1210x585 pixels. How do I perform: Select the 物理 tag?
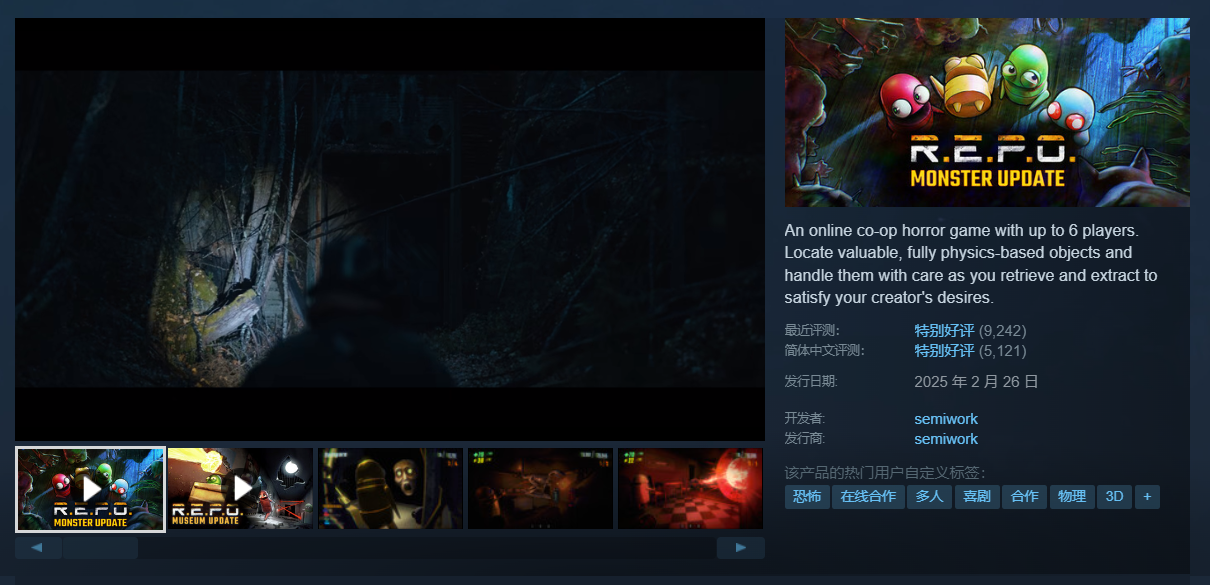[1072, 496]
